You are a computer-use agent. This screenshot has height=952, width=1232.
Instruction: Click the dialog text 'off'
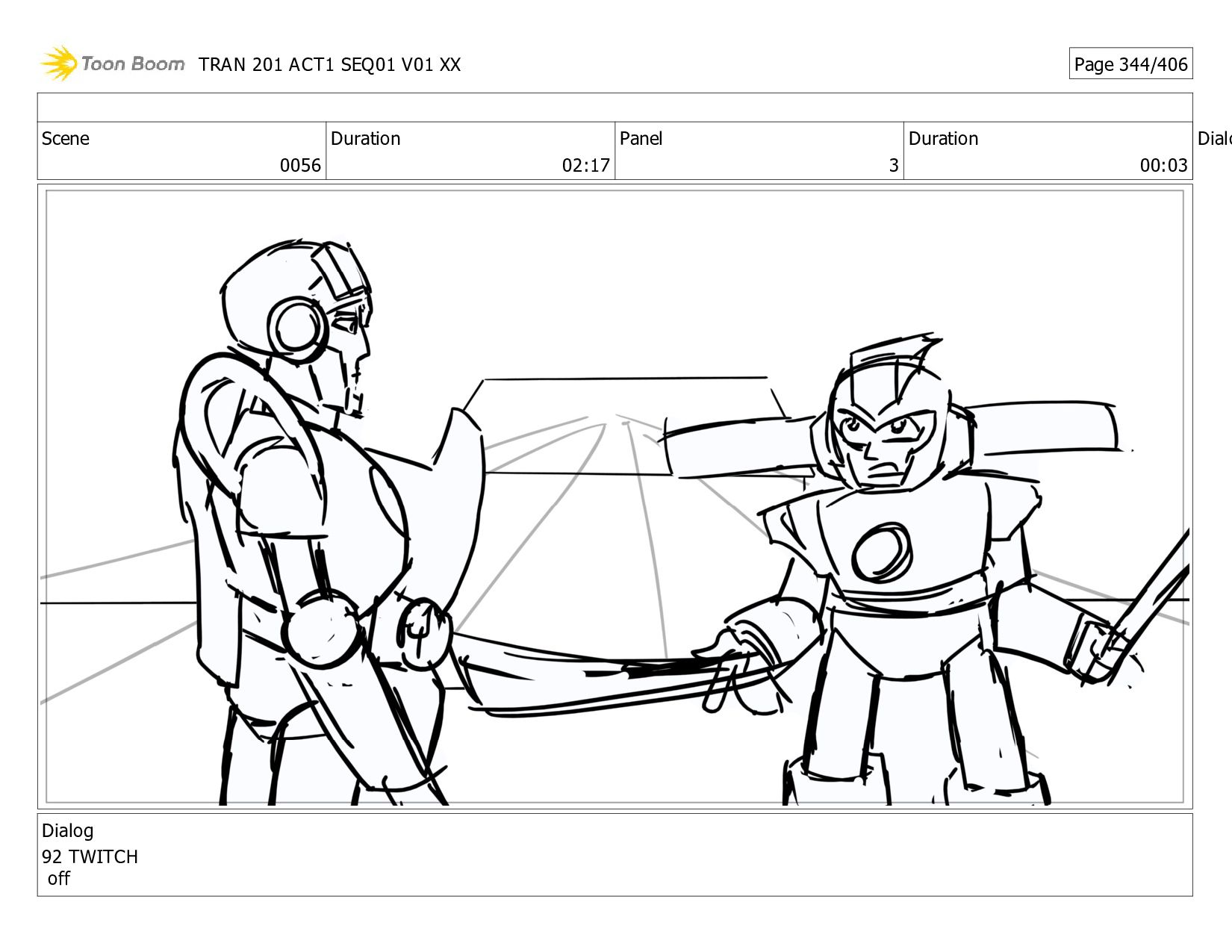pyautogui.click(x=58, y=879)
